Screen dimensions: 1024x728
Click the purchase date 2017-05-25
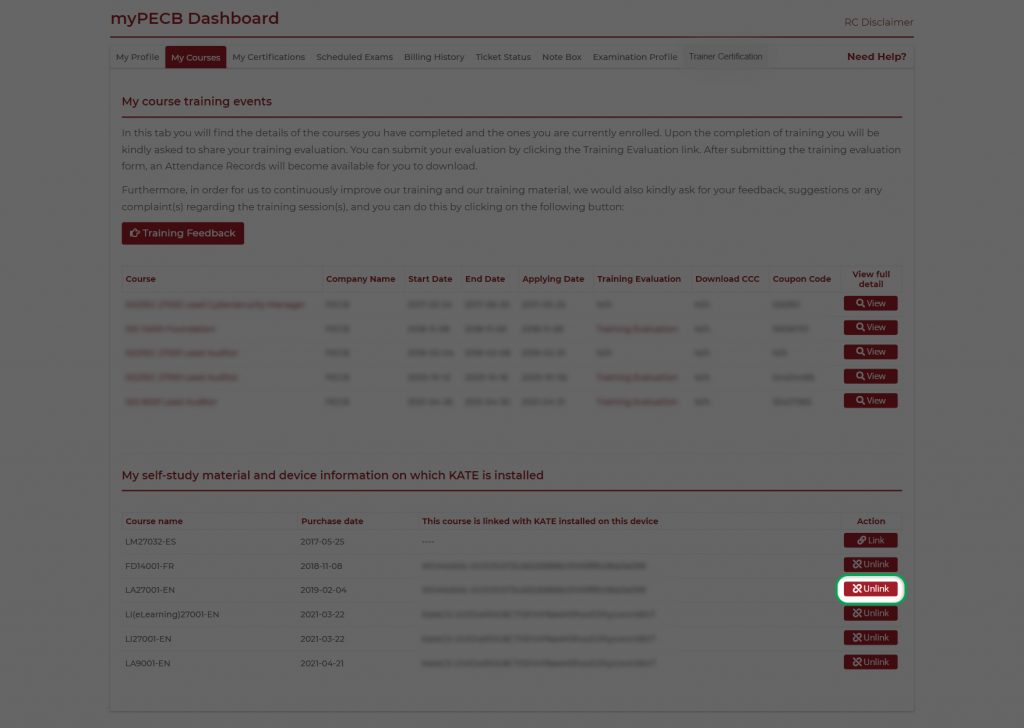coord(322,542)
